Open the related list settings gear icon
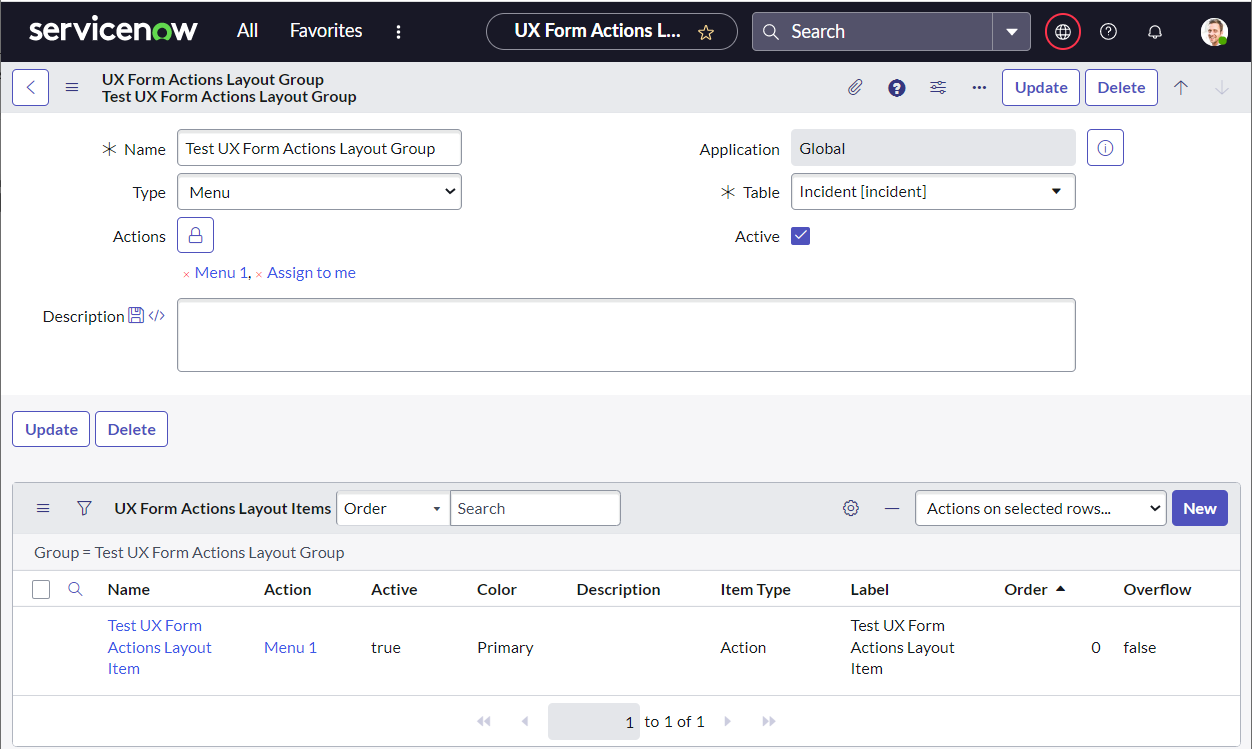 coord(850,508)
